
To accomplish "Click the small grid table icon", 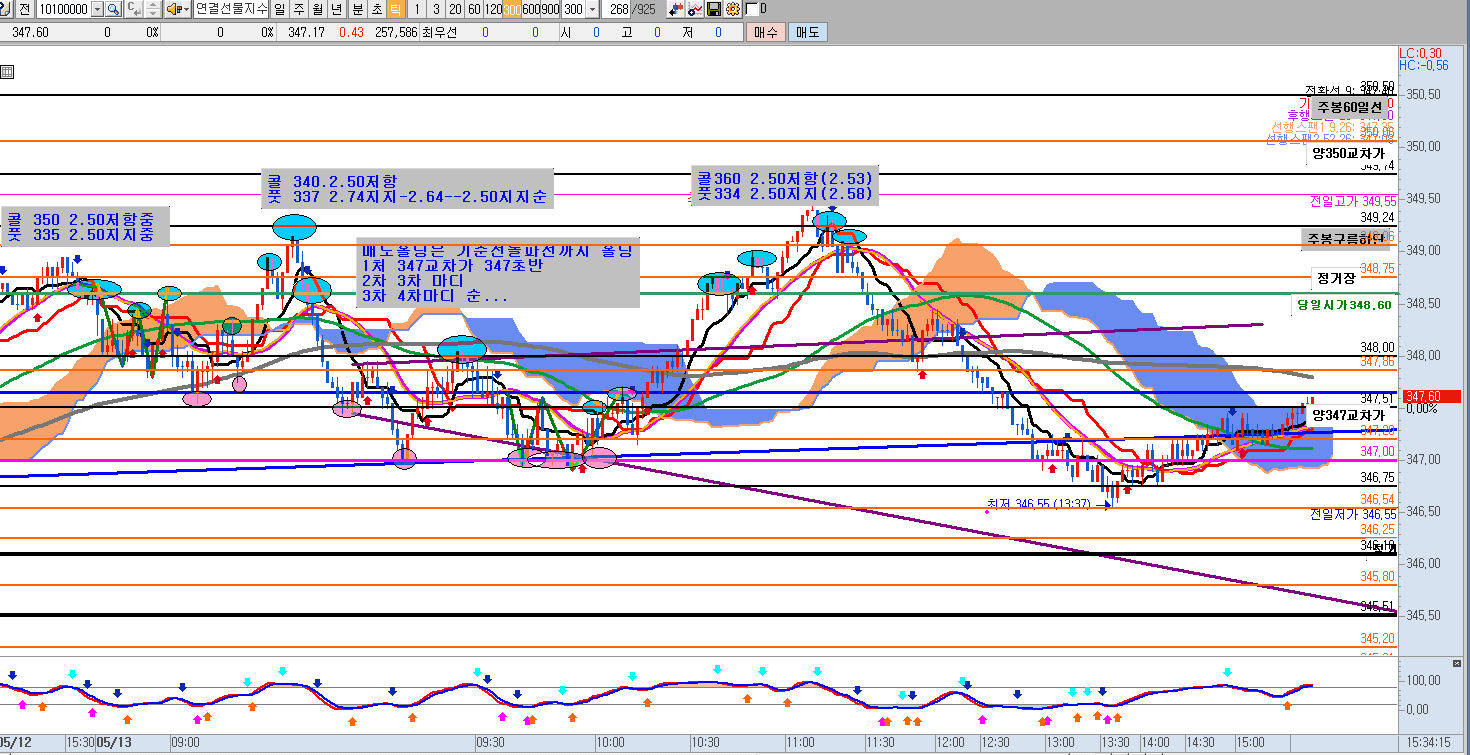I will 7,72.
